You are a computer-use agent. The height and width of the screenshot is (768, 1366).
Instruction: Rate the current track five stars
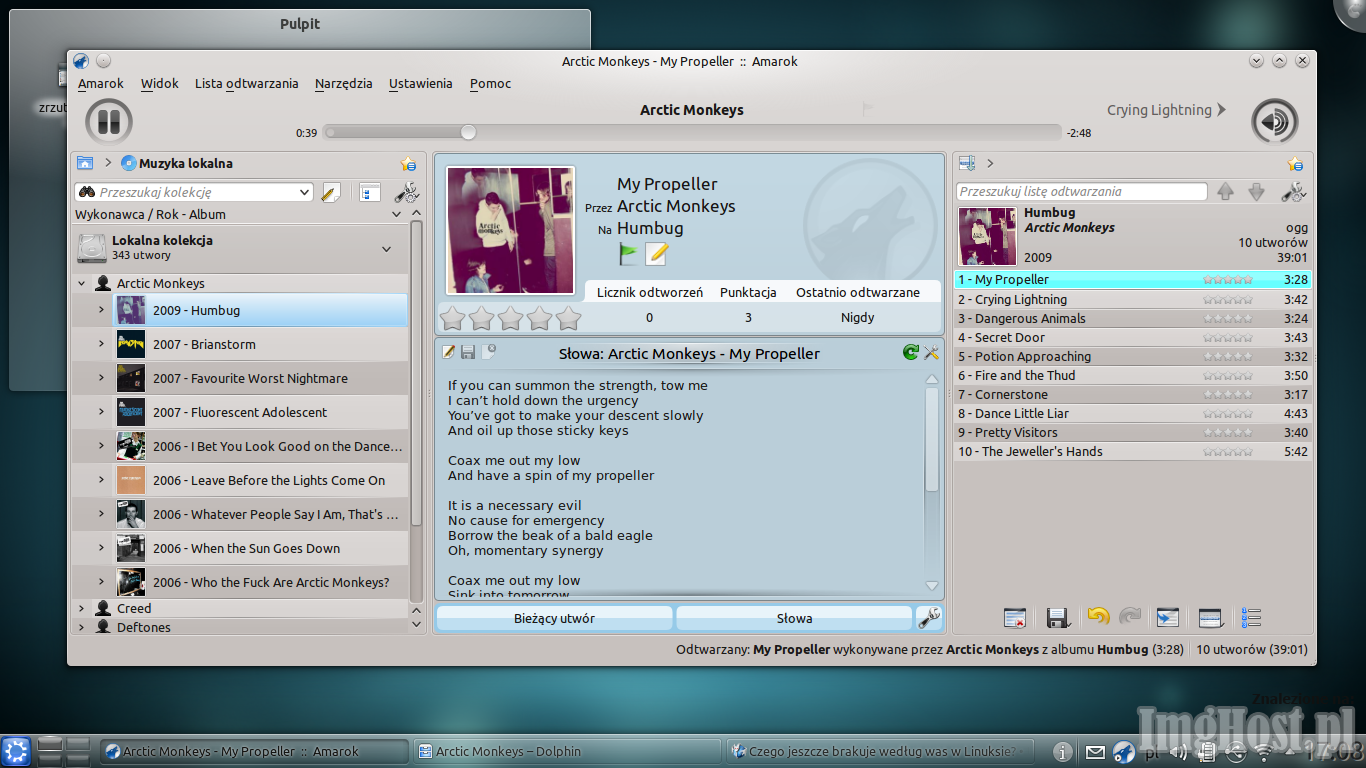568,319
